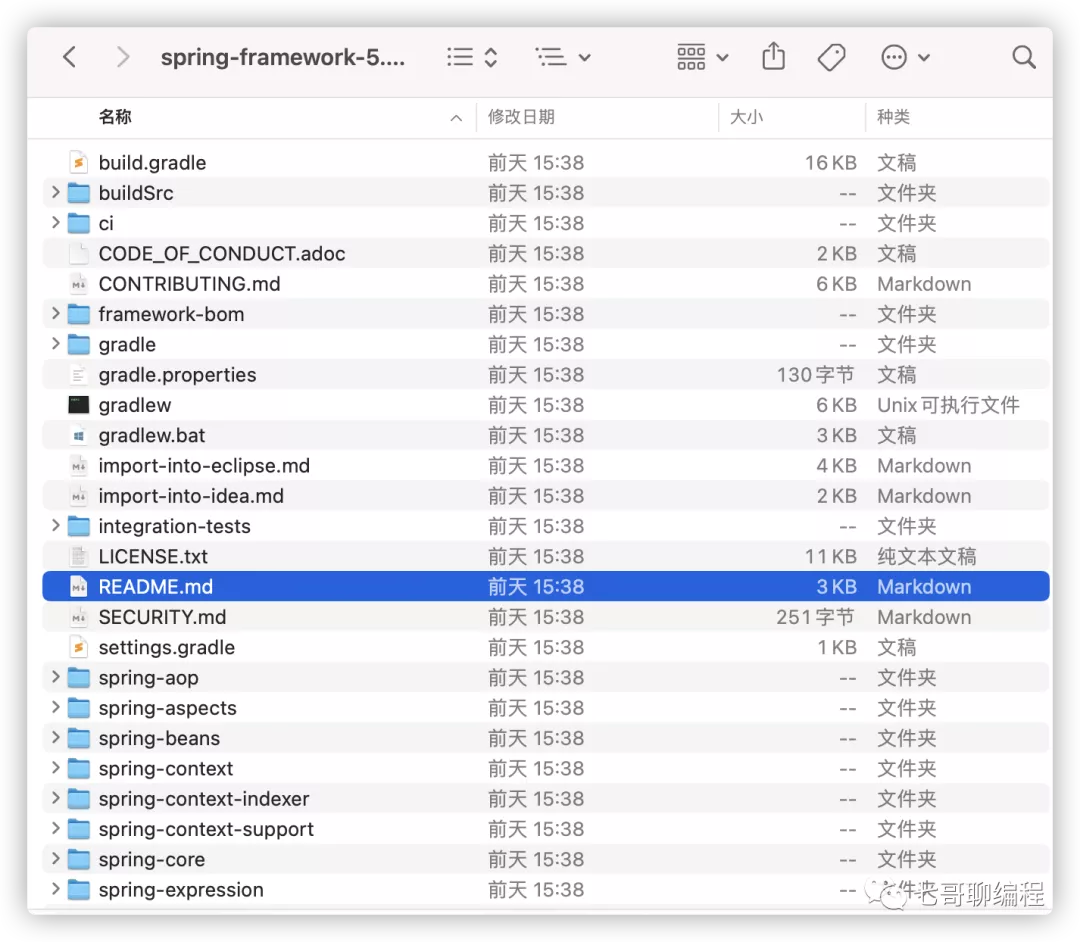Select the integration-tests folder icon
Image resolution: width=1080 pixels, height=942 pixels.
(x=79, y=526)
